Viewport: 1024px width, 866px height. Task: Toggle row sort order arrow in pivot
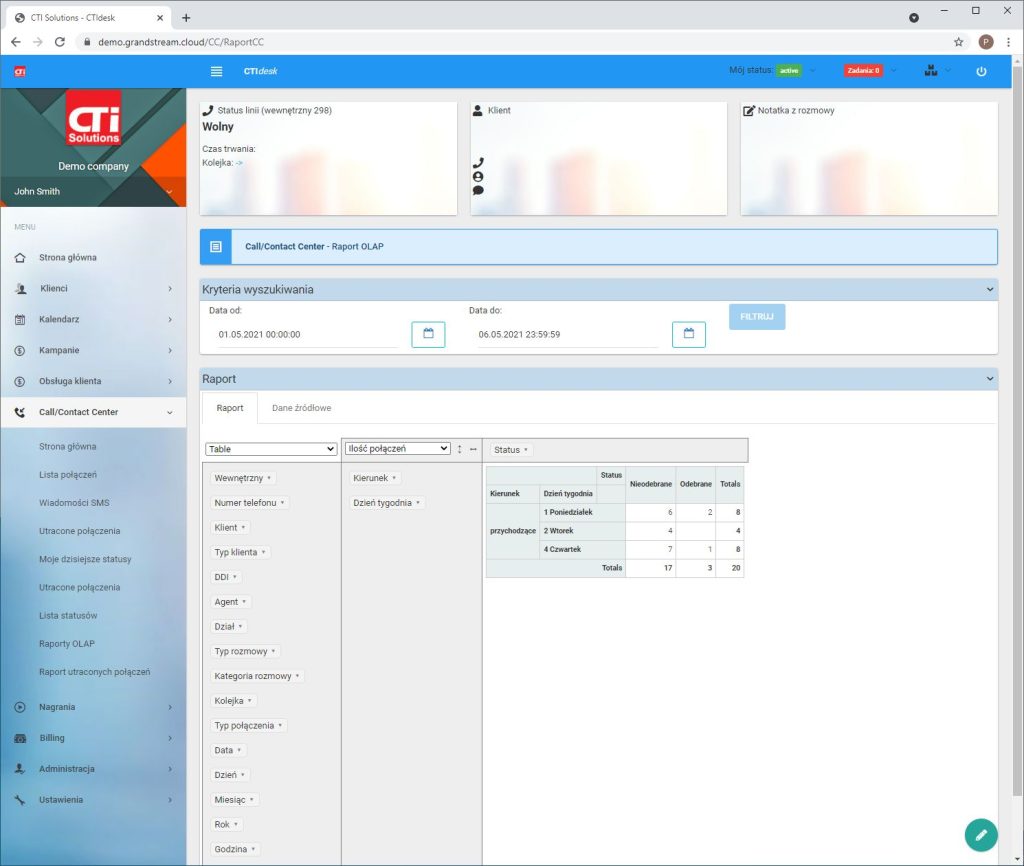pyautogui.click(x=460, y=449)
